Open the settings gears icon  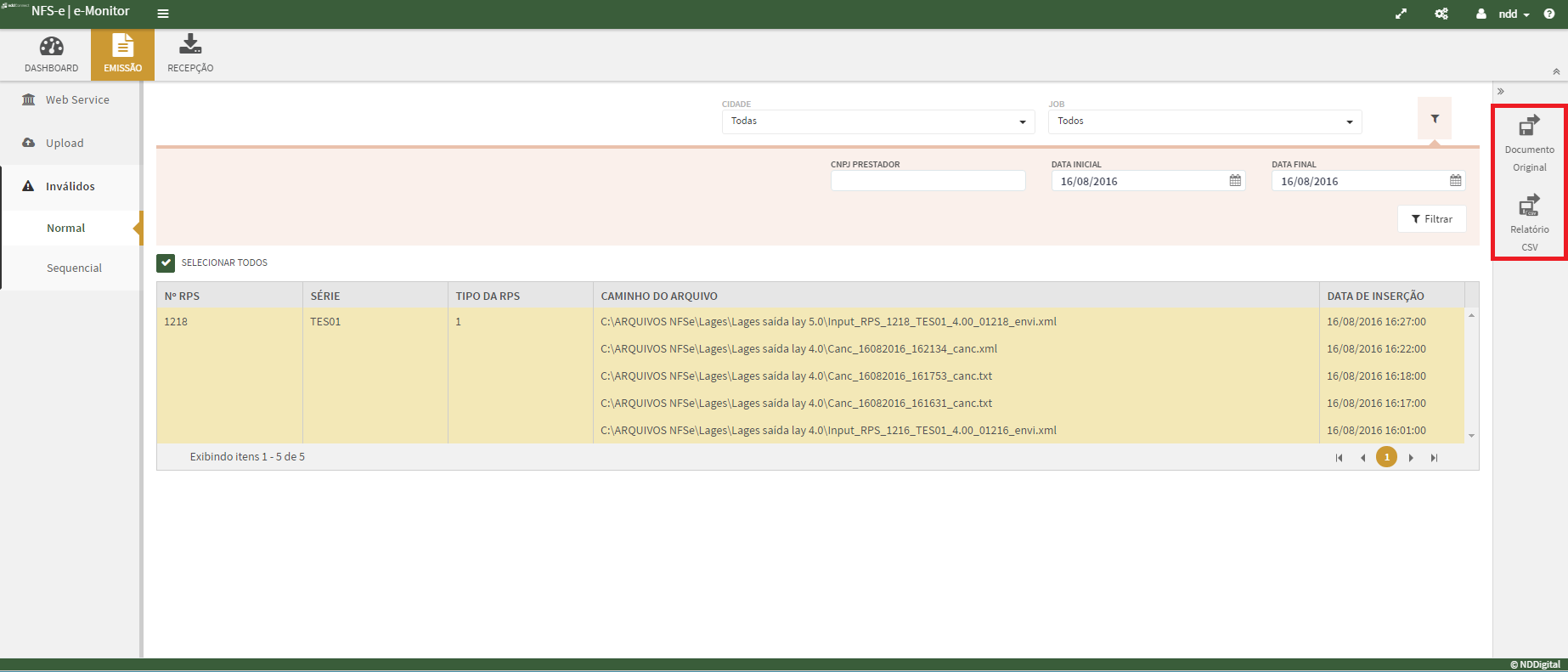tap(1441, 14)
